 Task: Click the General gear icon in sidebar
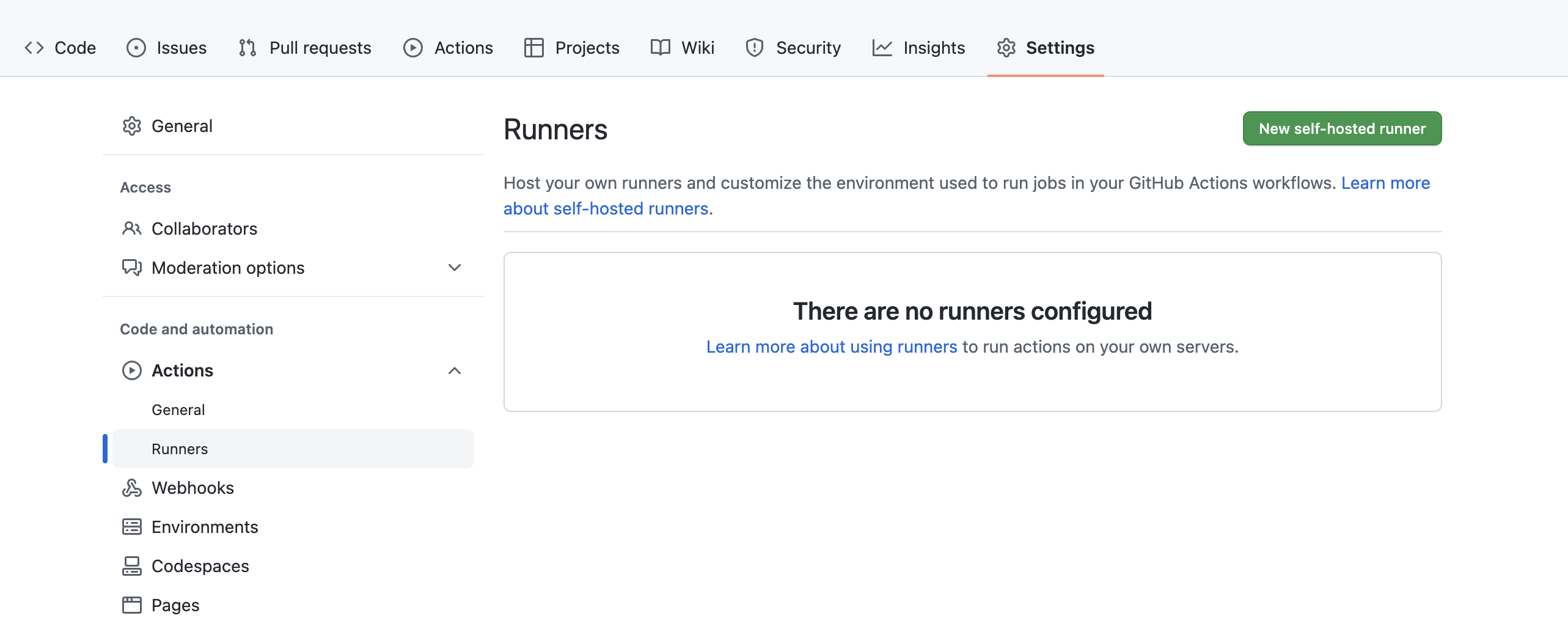[131, 126]
